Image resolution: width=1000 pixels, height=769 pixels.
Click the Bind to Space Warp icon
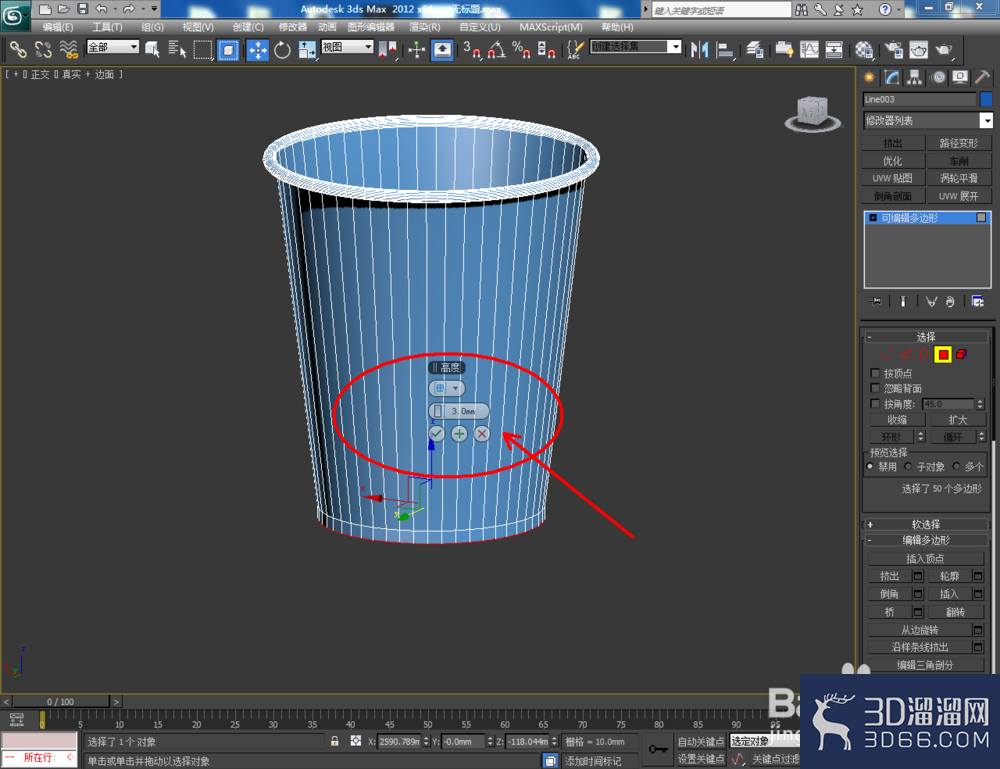pyautogui.click(x=68, y=49)
